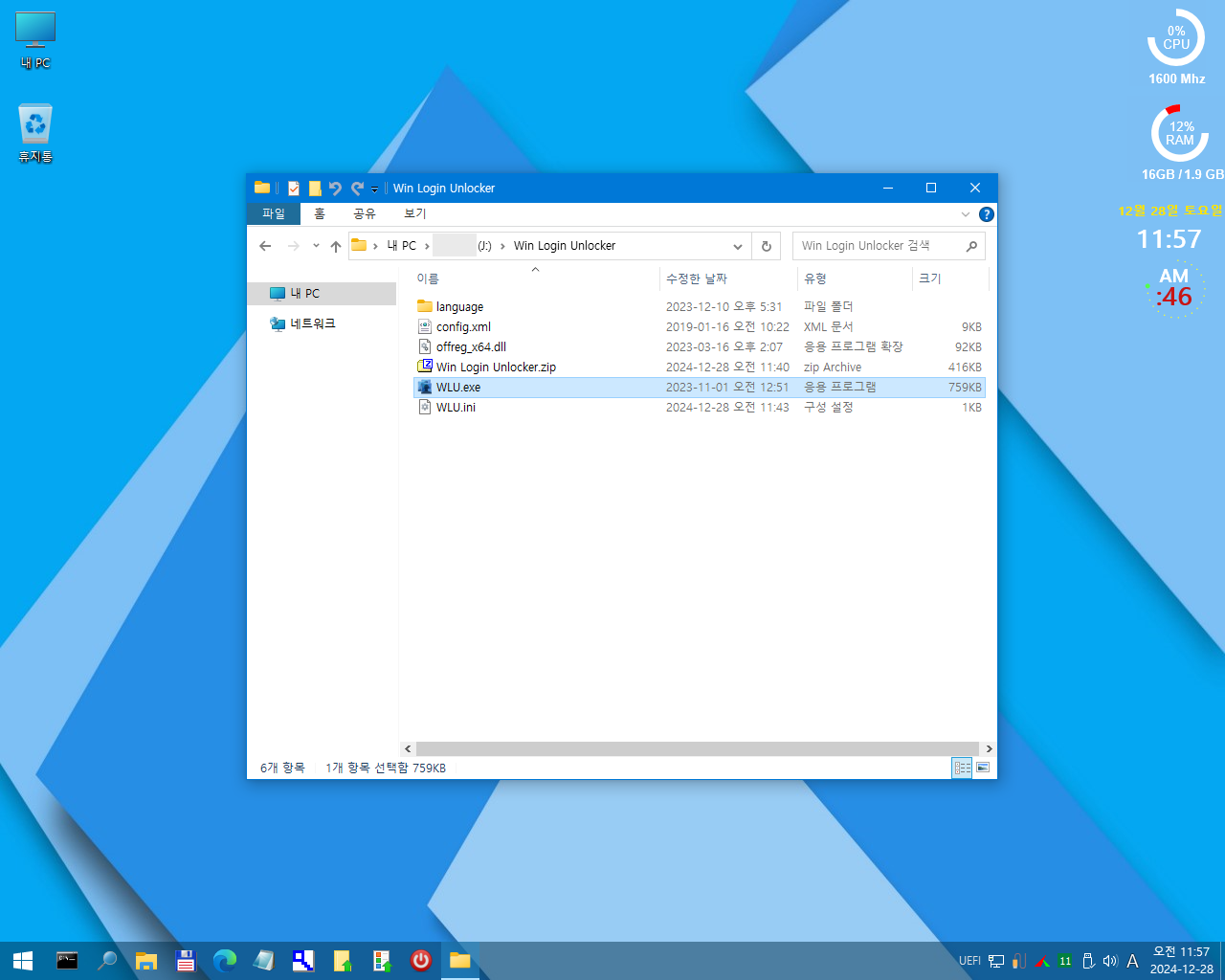The height and width of the screenshot is (980, 1225).
Task: Launch Microsoft Edge from the taskbar
Action: coord(225,961)
